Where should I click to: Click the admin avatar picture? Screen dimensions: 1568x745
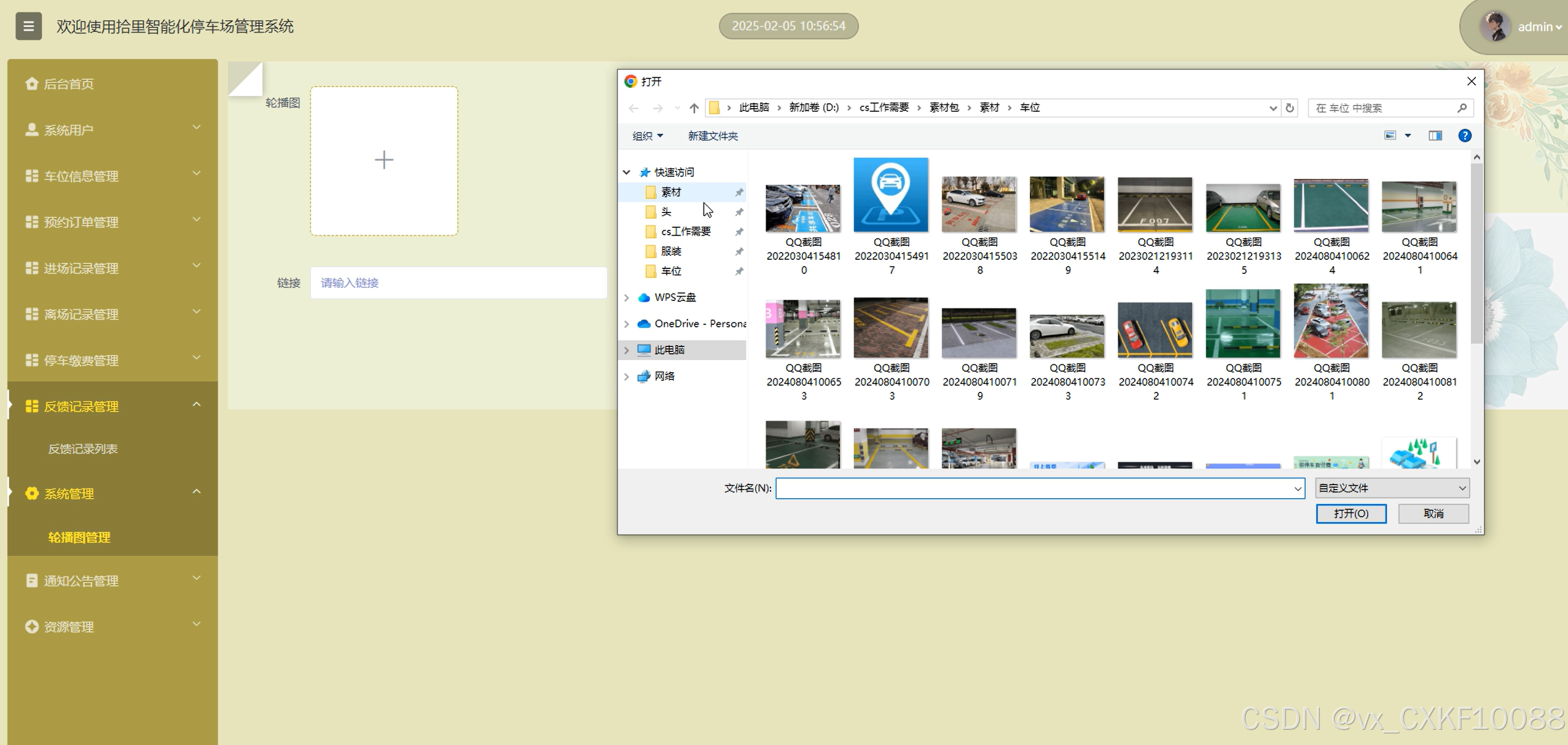pyautogui.click(x=1495, y=26)
